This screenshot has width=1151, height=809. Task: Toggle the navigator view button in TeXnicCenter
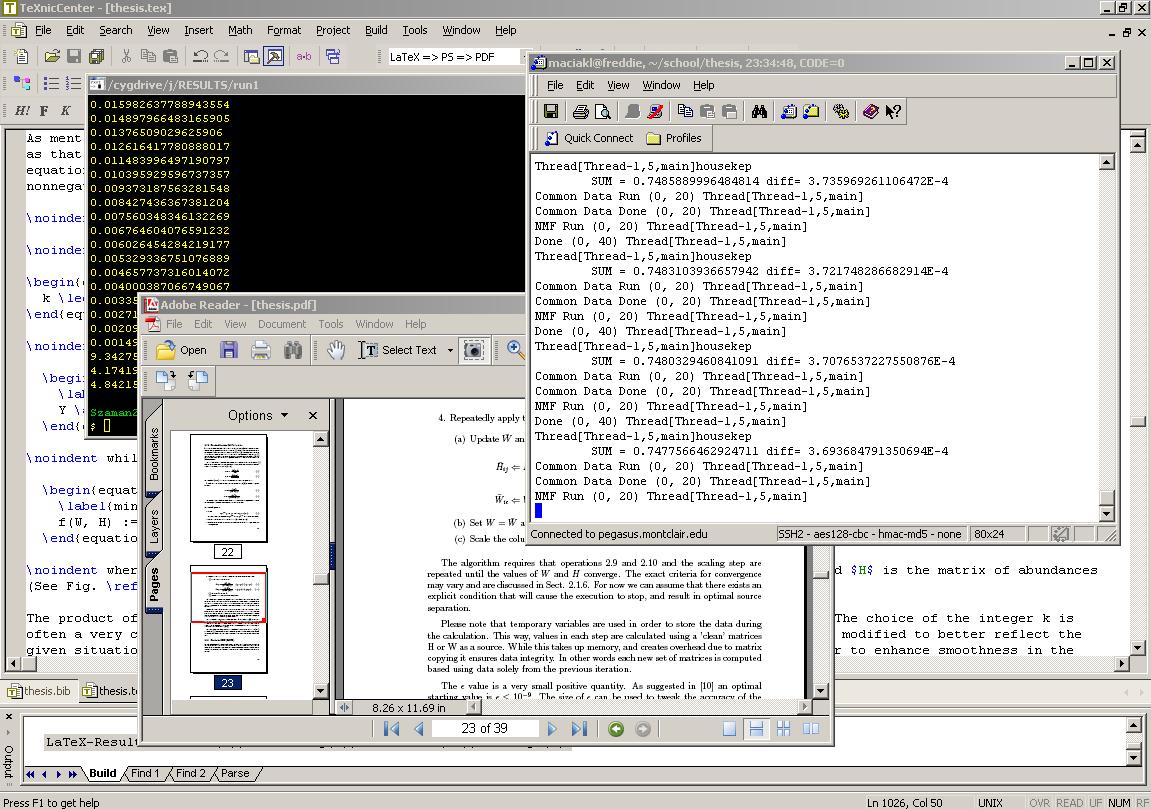[251, 57]
